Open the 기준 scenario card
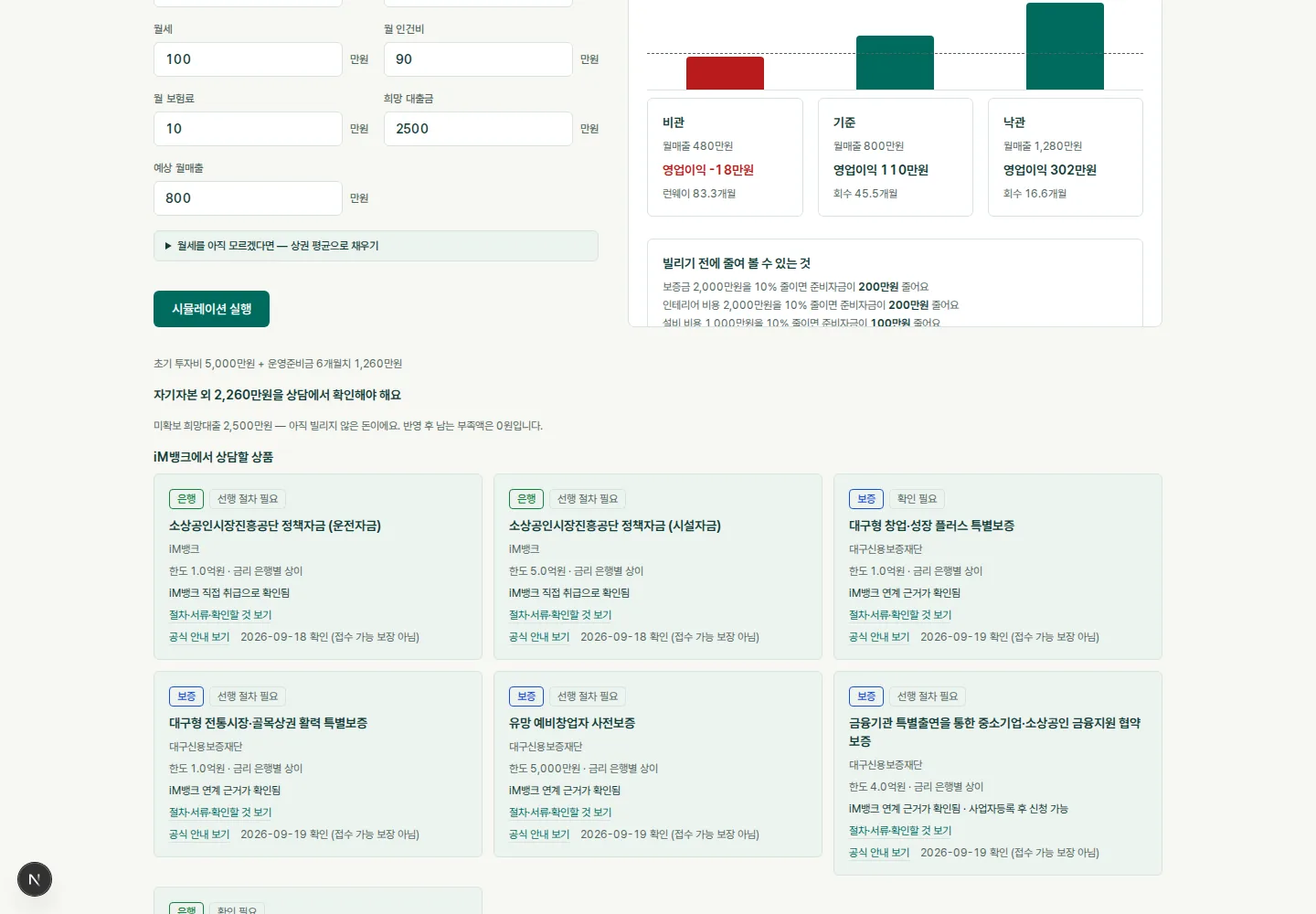 [x=895, y=157]
